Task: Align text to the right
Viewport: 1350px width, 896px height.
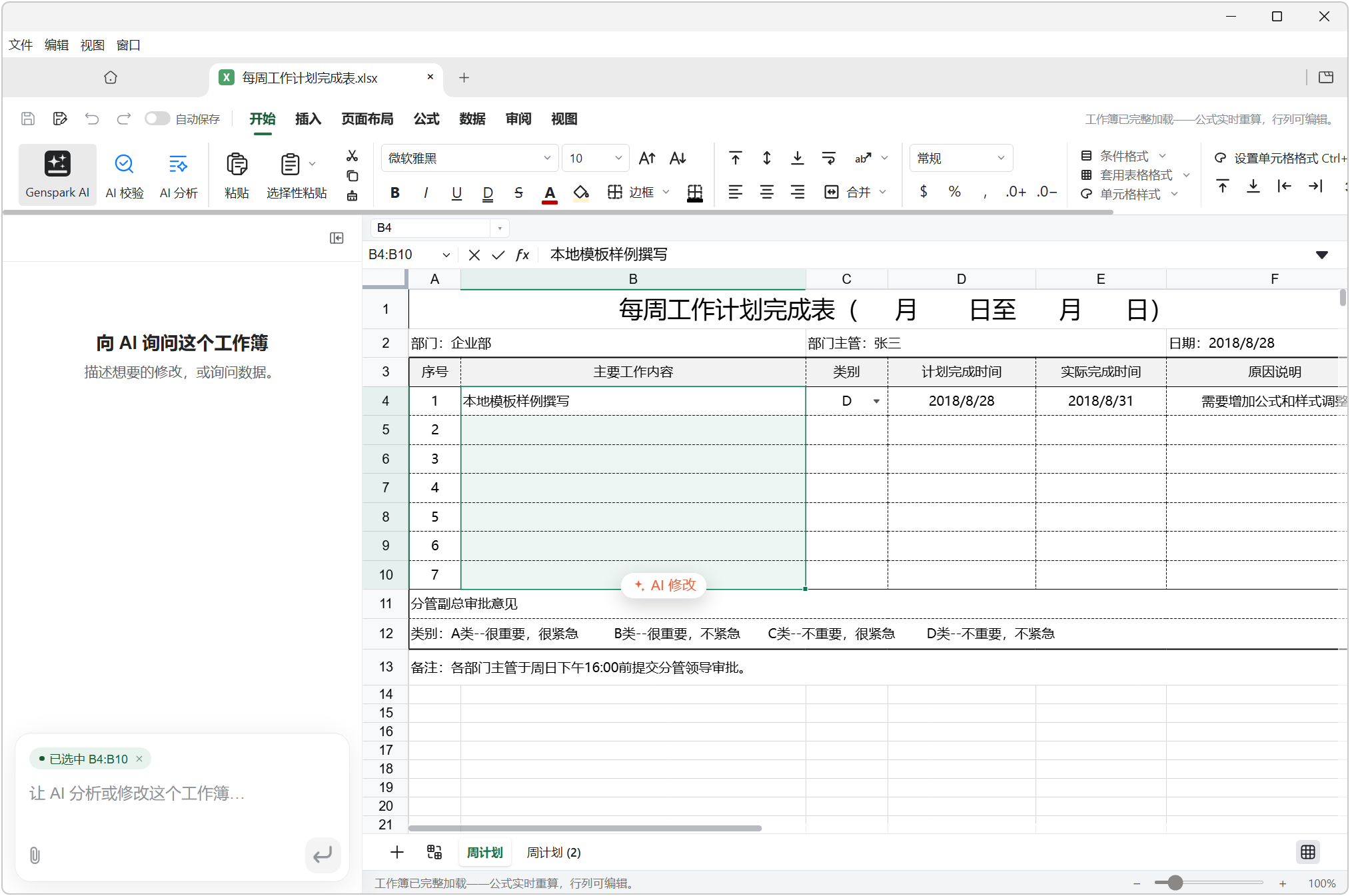Action: tap(798, 193)
